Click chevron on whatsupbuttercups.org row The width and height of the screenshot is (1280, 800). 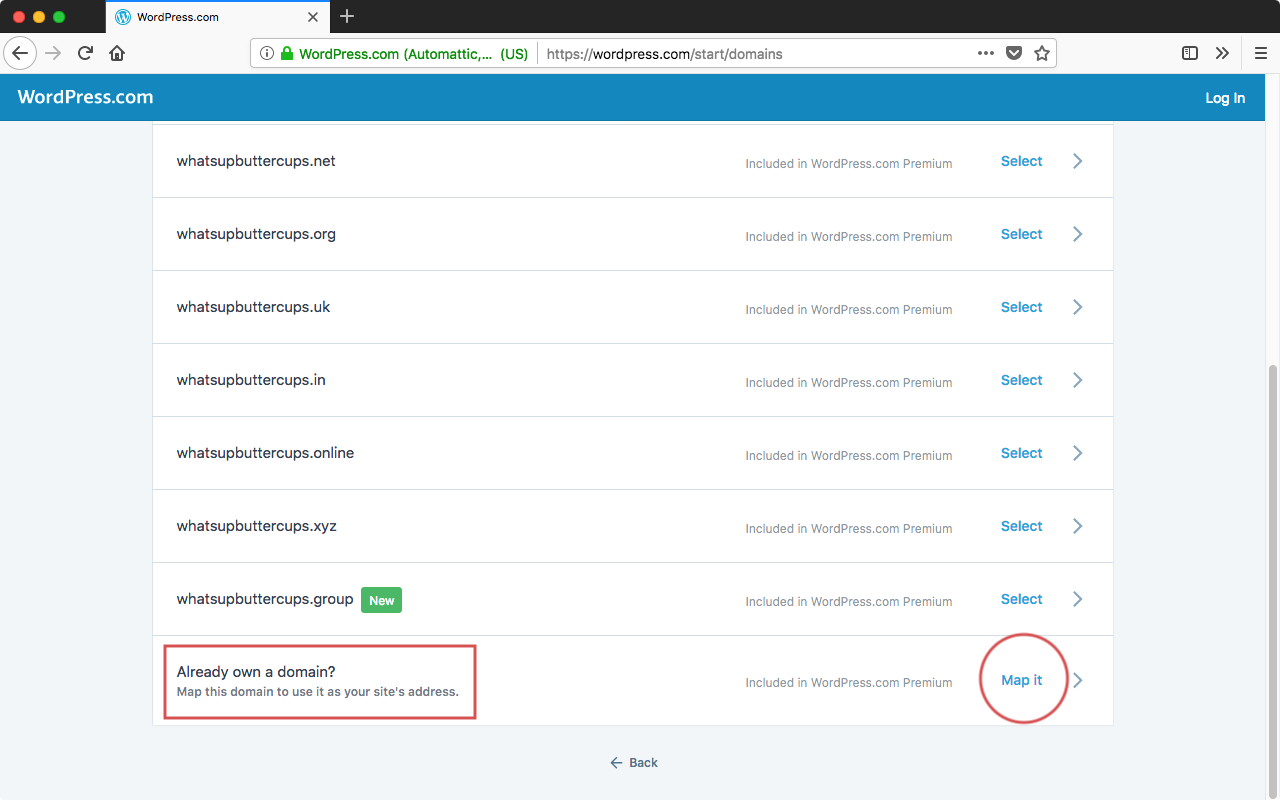(1078, 234)
